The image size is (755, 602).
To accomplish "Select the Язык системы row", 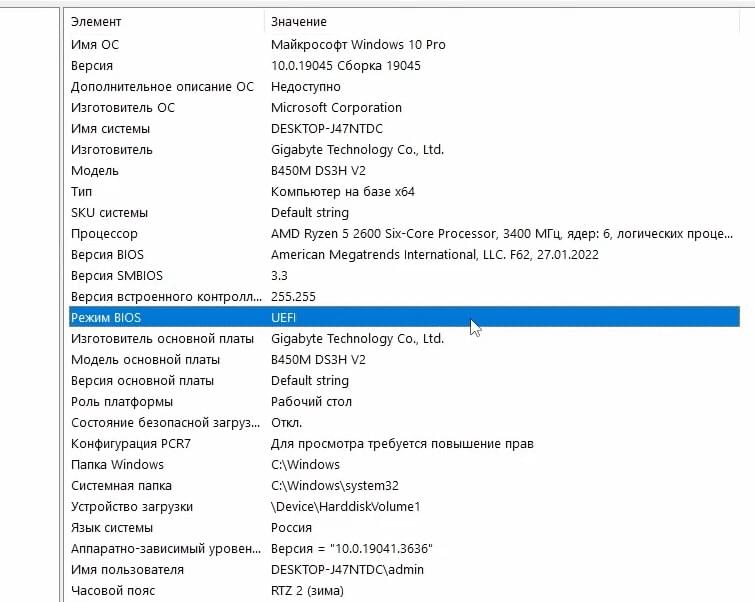I will click(x=404, y=528).
